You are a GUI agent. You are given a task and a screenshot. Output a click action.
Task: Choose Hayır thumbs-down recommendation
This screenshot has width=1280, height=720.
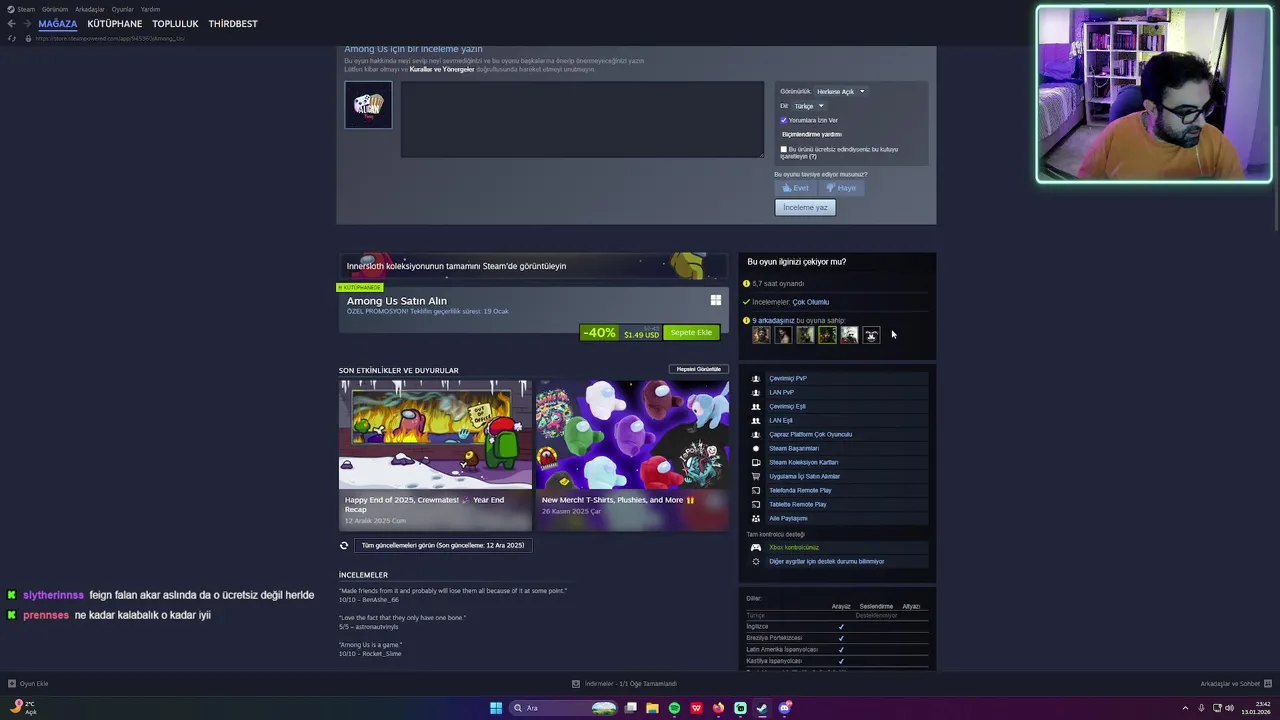pos(841,188)
